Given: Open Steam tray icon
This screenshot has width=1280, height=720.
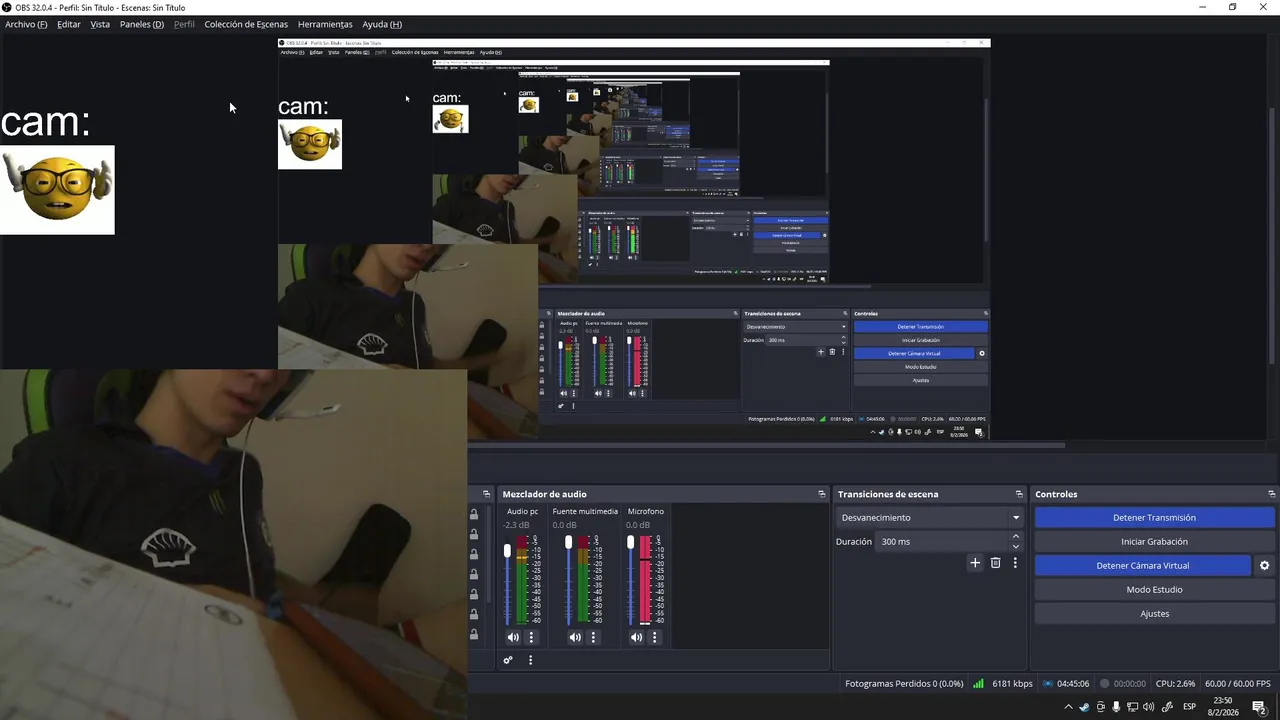Looking at the screenshot, I should click(x=1084, y=707).
